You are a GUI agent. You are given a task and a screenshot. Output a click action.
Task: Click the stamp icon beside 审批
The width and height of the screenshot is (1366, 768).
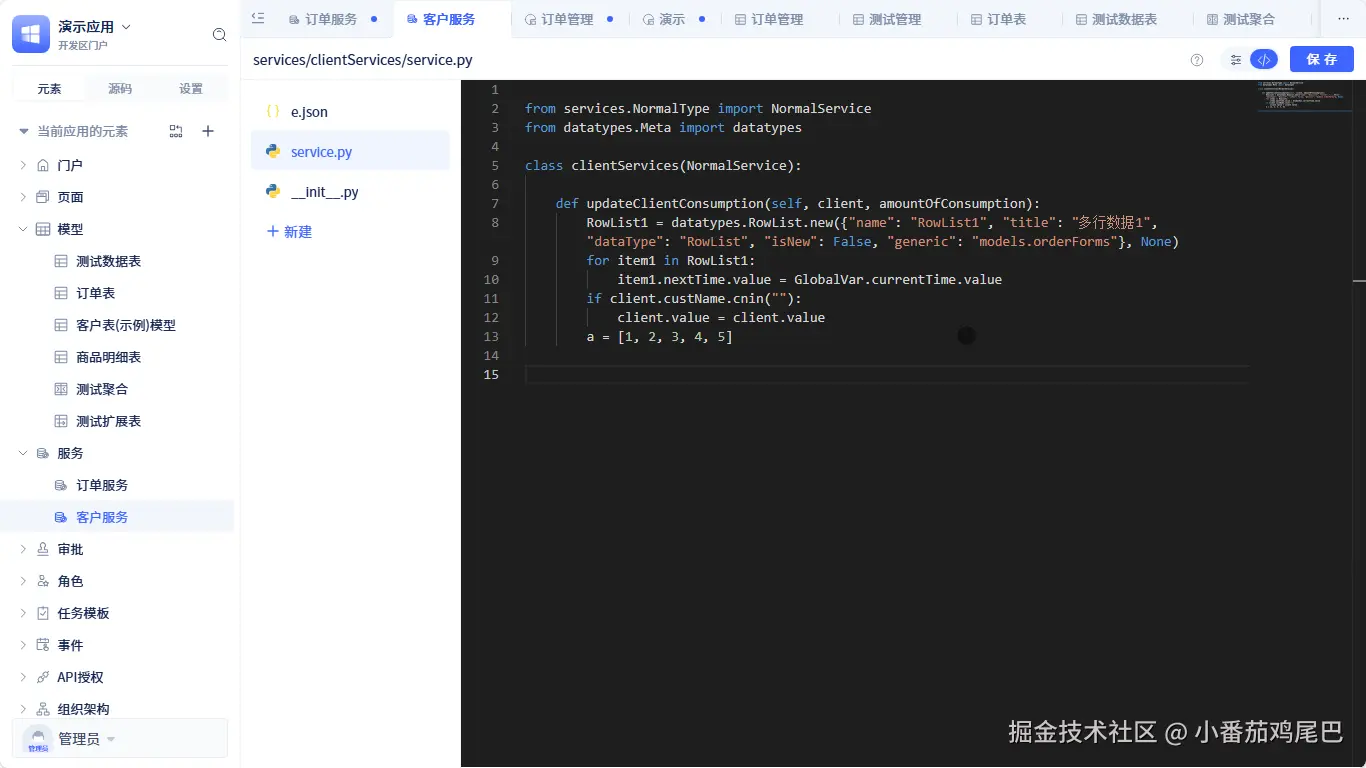click(42, 549)
